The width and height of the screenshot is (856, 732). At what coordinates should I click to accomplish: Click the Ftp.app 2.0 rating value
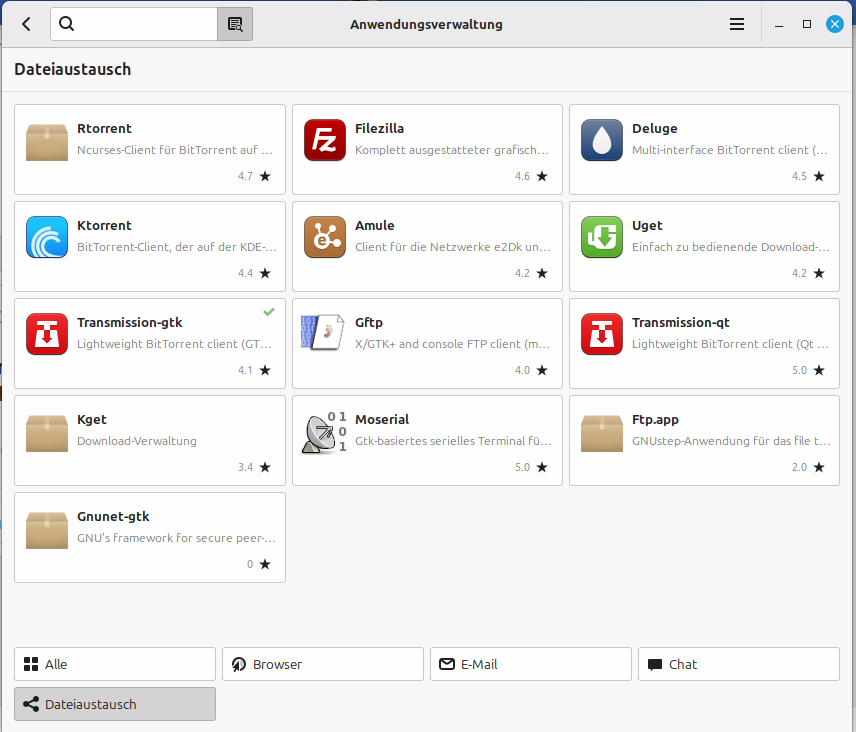click(799, 467)
